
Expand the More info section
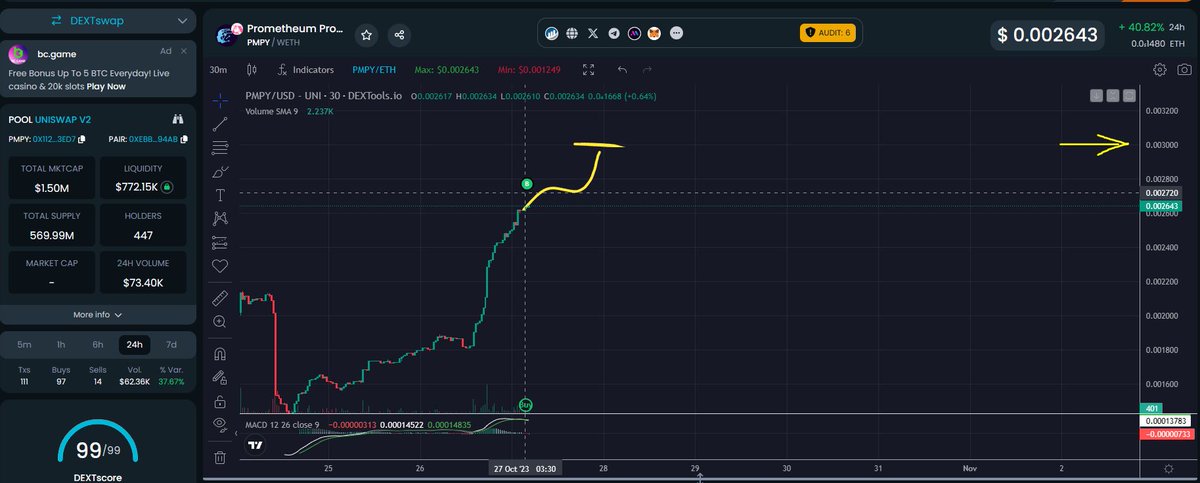[98, 314]
